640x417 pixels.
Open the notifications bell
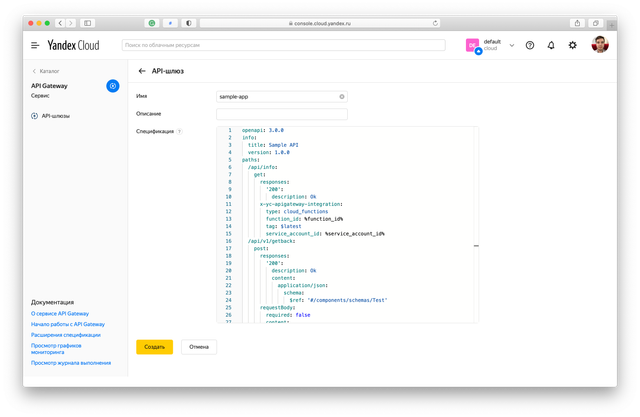pyautogui.click(x=551, y=45)
